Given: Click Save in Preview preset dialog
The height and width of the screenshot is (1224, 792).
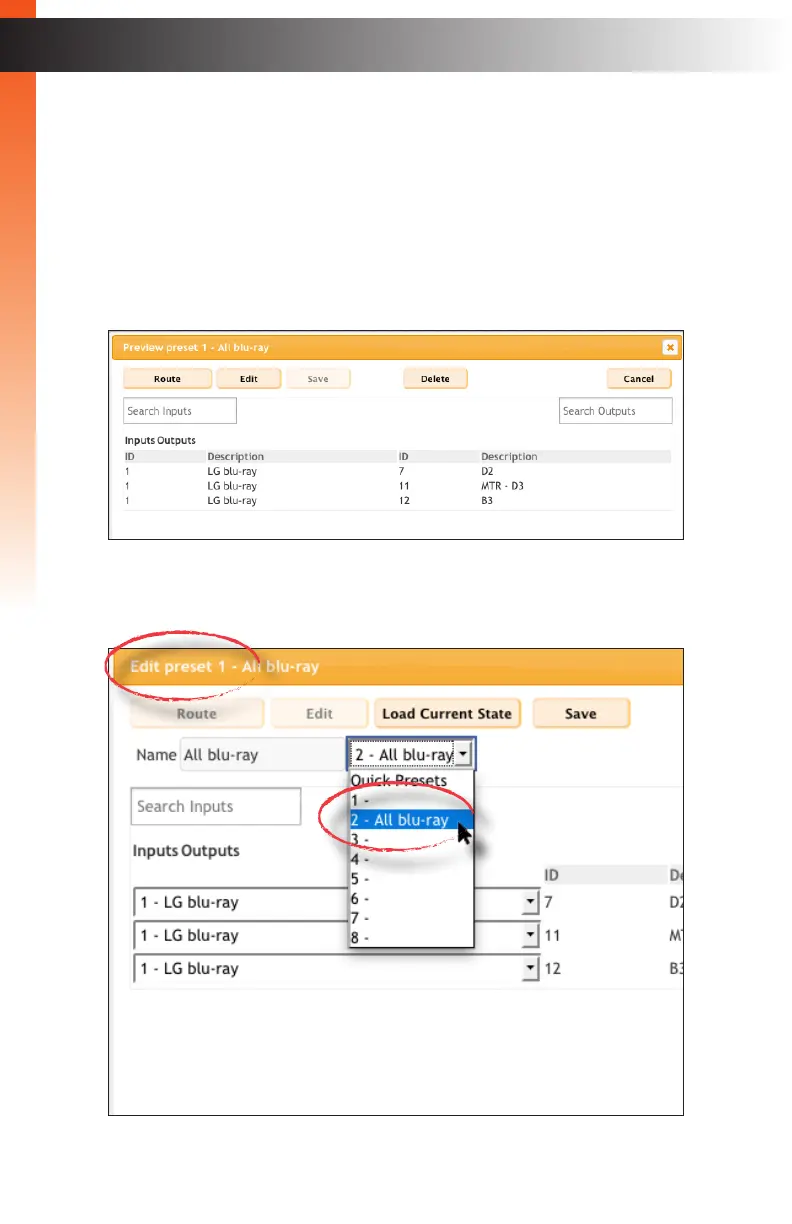Looking at the screenshot, I should [x=319, y=379].
